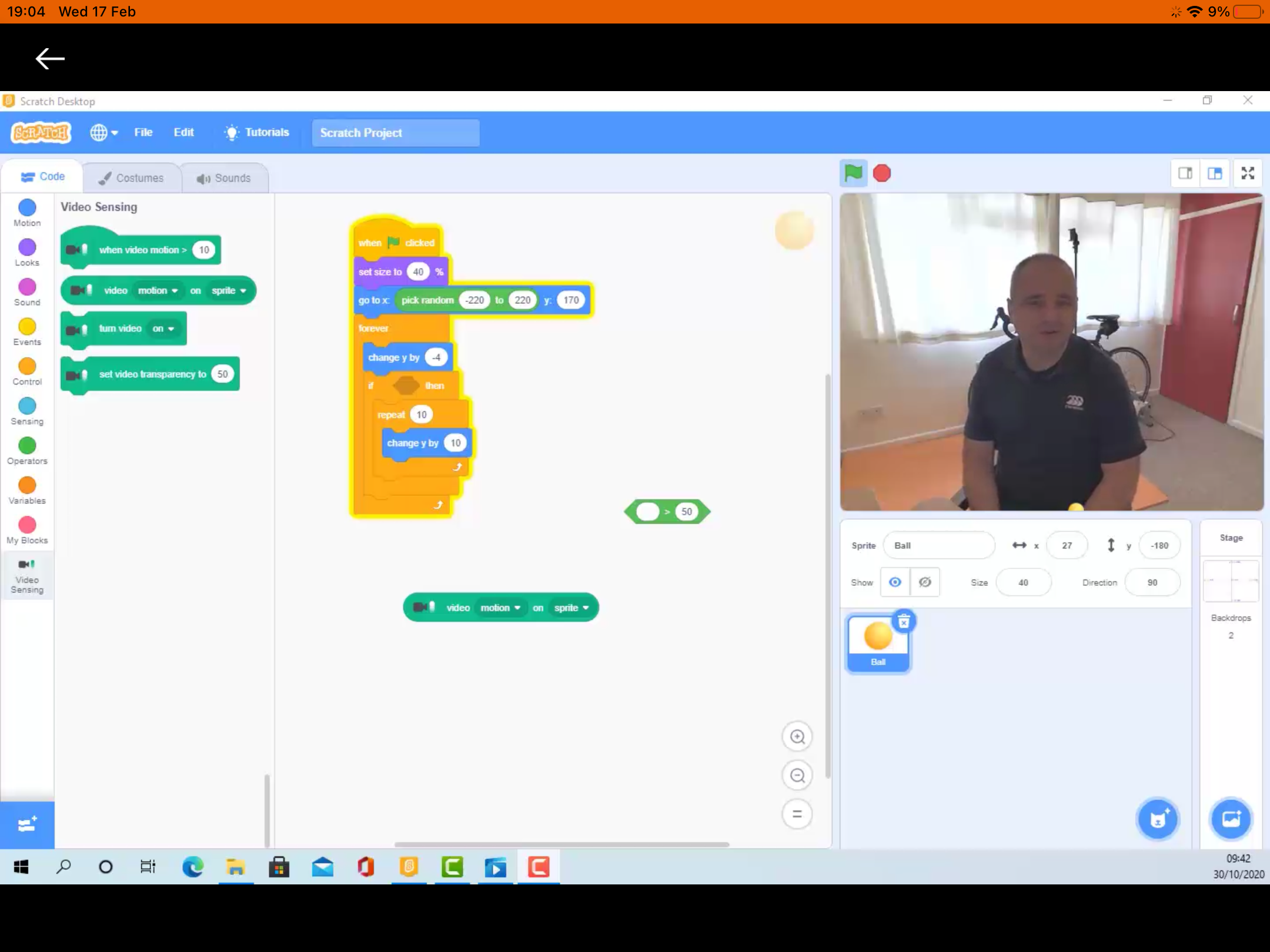Show the sprite with the eye icon

coord(895,582)
